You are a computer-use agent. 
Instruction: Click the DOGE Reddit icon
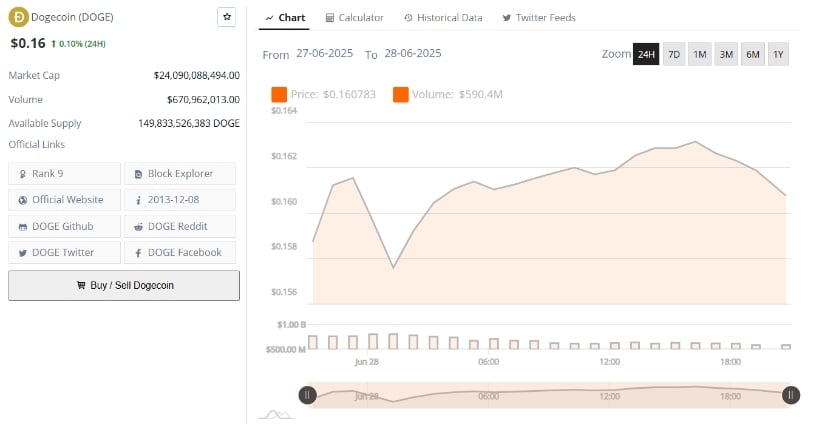(x=138, y=227)
